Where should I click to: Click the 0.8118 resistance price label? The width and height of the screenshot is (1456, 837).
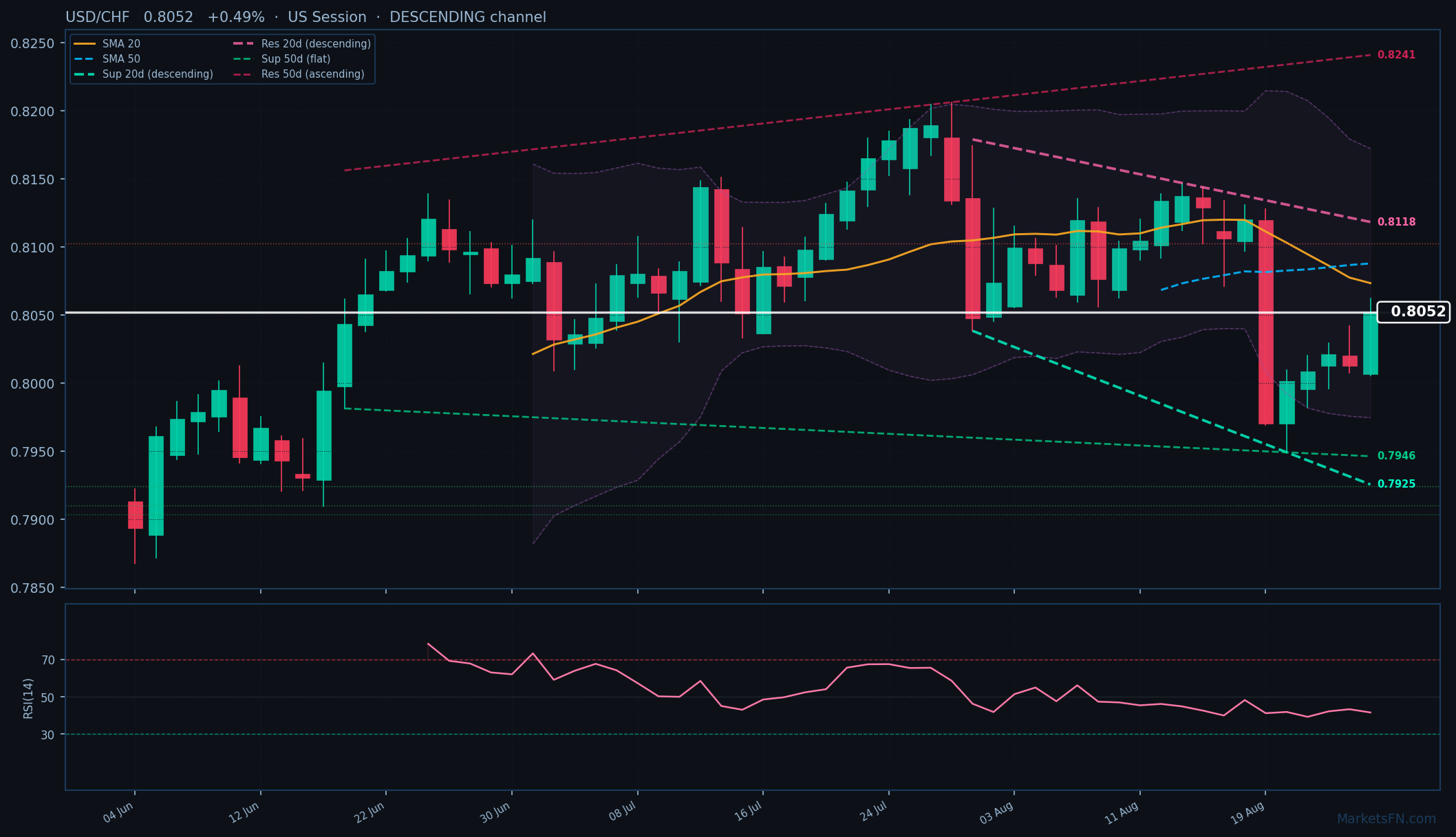point(1396,222)
